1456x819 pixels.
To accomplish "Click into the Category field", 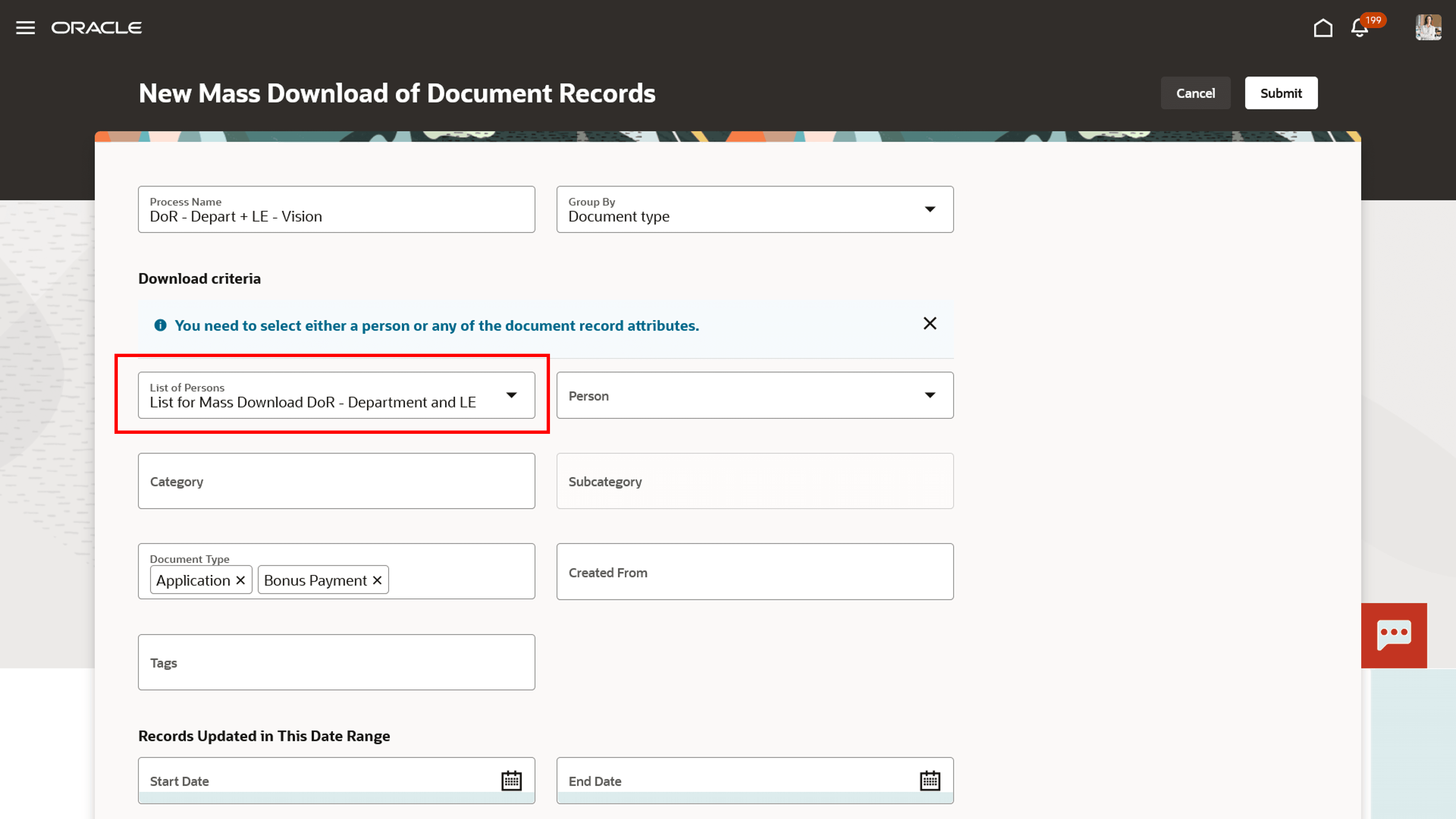I will pos(336,481).
